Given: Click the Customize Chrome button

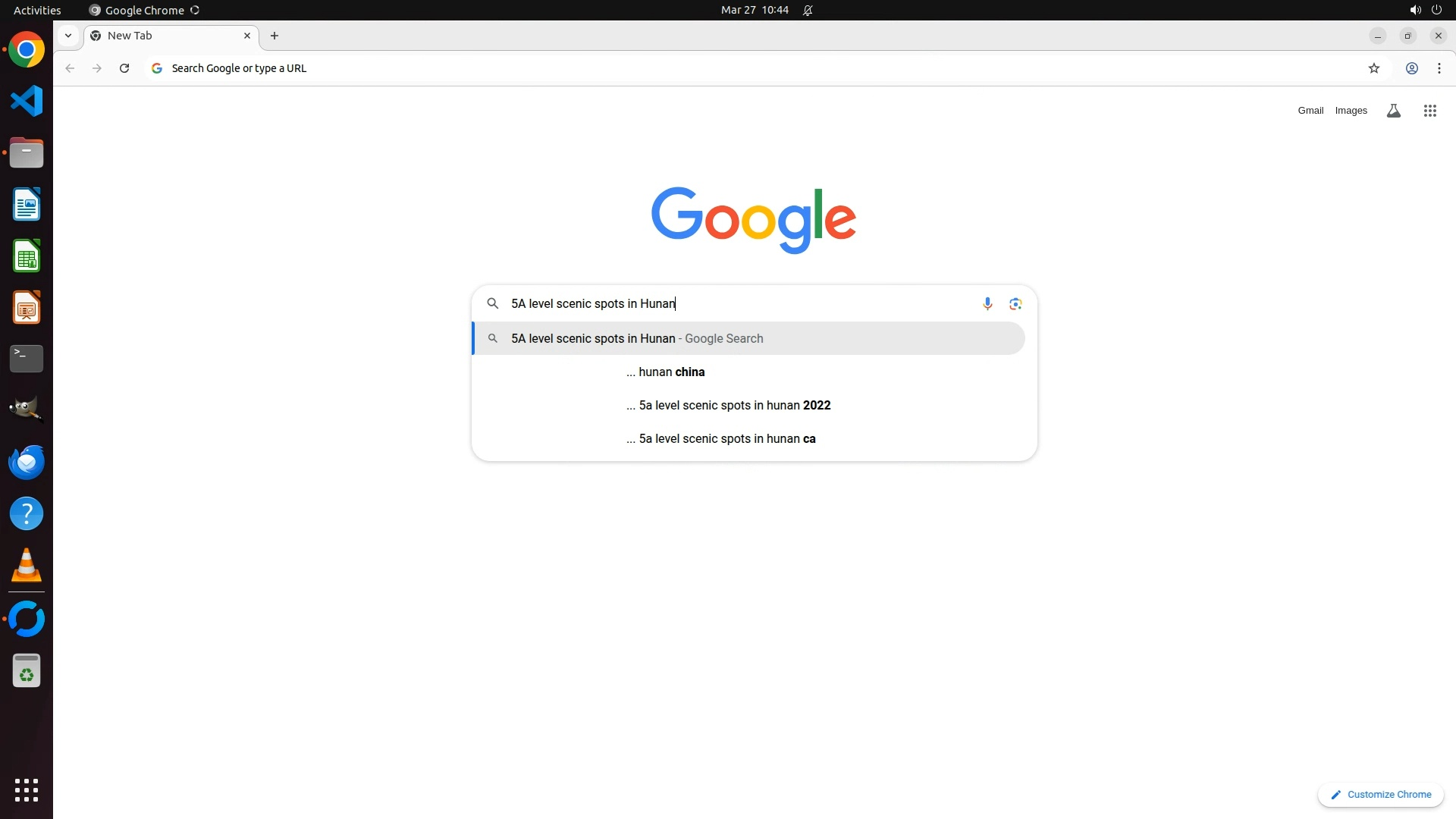Looking at the screenshot, I should [1380, 795].
